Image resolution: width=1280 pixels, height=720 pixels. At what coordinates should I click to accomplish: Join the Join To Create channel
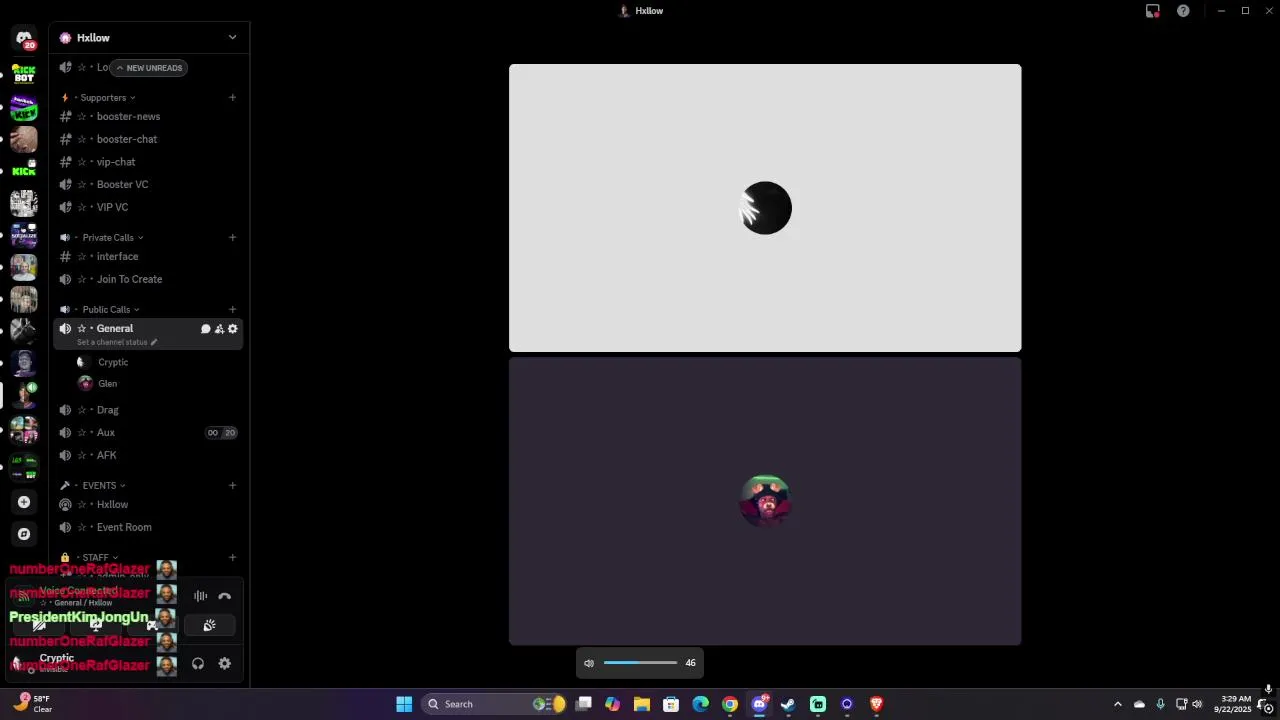tap(148, 280)
